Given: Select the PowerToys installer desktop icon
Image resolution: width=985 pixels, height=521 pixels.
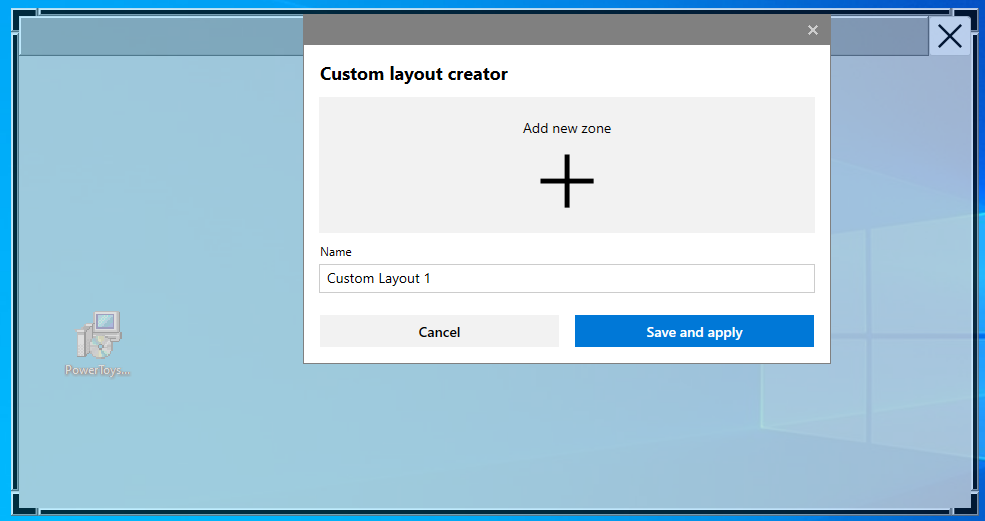Looking at the screenshot, I should (x=99, y=334).
